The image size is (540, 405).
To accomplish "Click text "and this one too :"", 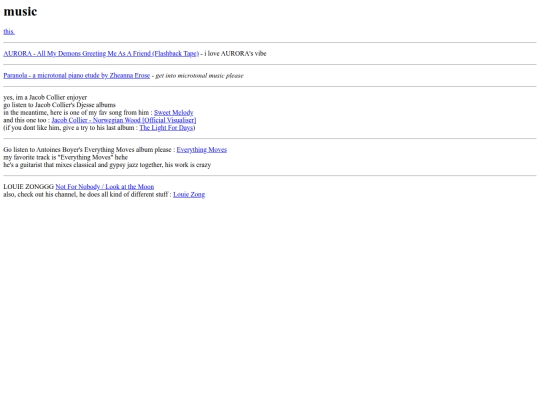I will click(27, 120).
